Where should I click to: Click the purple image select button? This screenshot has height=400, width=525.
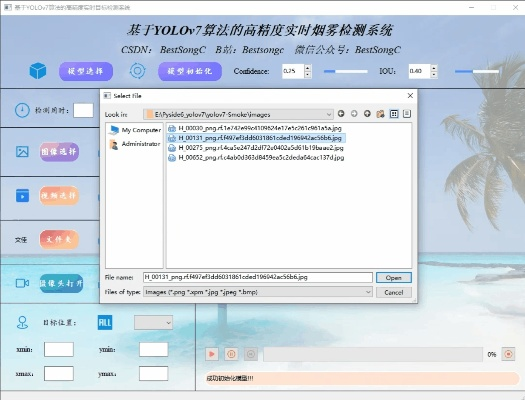pyautogui.click(x=59, y=152)
